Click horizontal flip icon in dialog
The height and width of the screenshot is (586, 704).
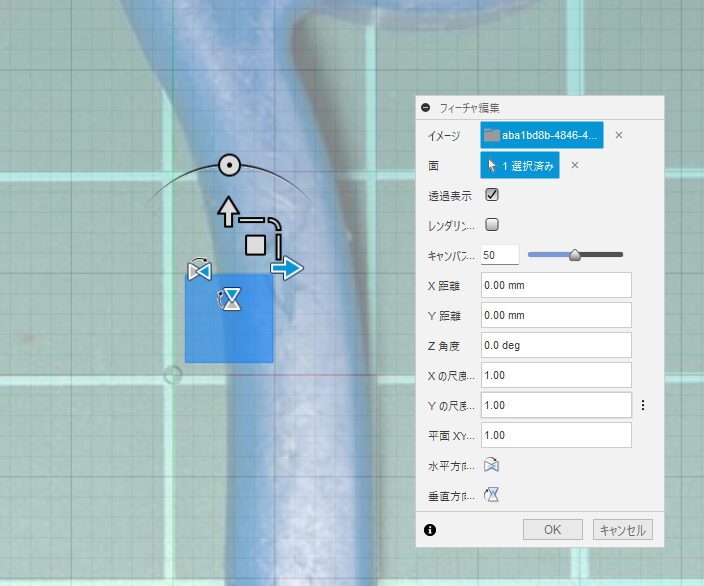point(491,465)
